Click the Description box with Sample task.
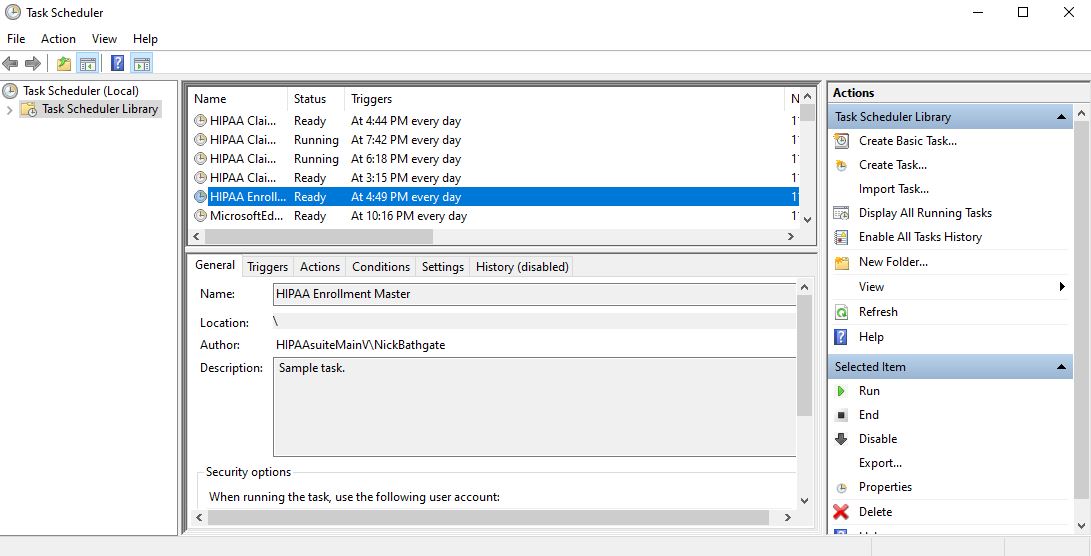The width and height of the screenshot is (1091, 556). point(534,407)
